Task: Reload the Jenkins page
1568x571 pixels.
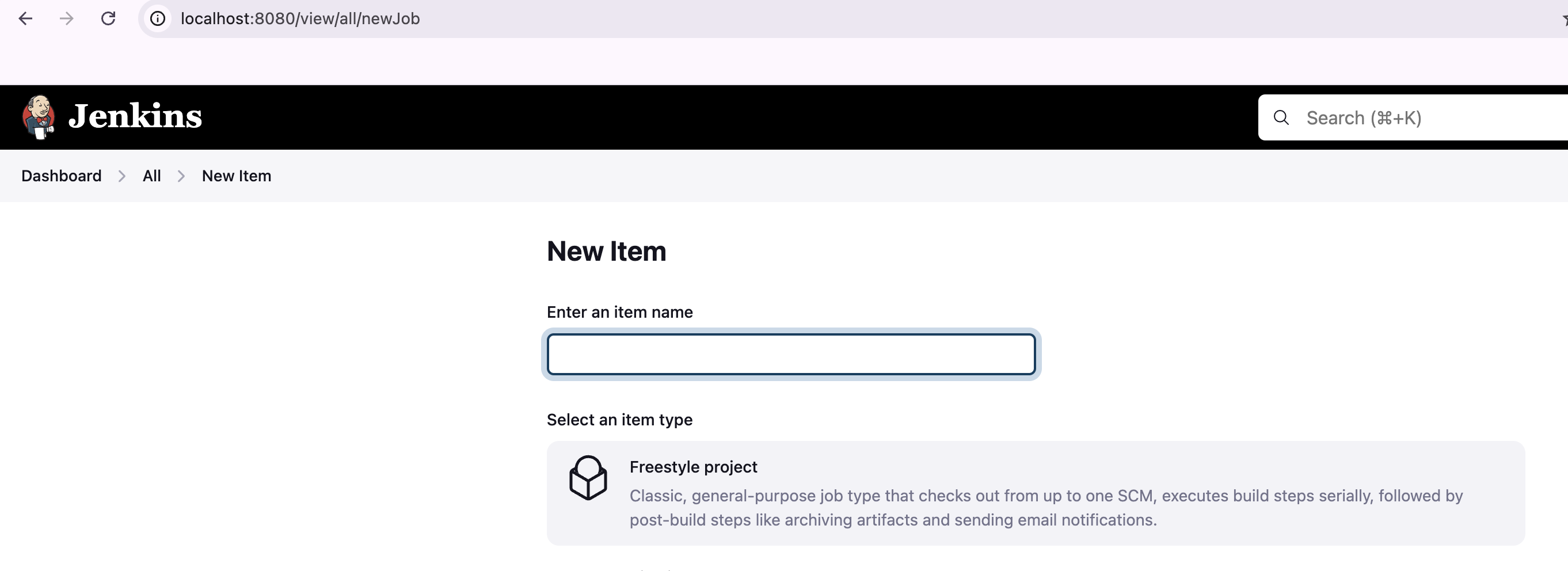Action: (x=108, y=19)
